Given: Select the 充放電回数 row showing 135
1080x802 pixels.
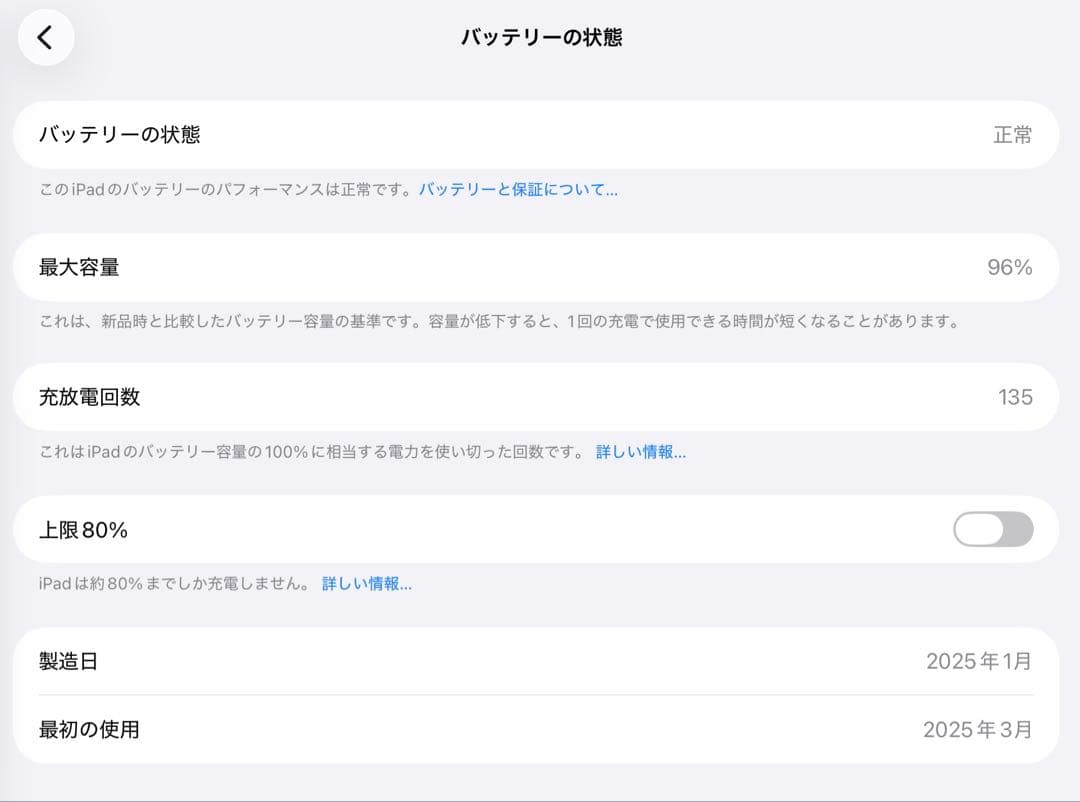Looking at the screenshot, I should tap(540, 397).
